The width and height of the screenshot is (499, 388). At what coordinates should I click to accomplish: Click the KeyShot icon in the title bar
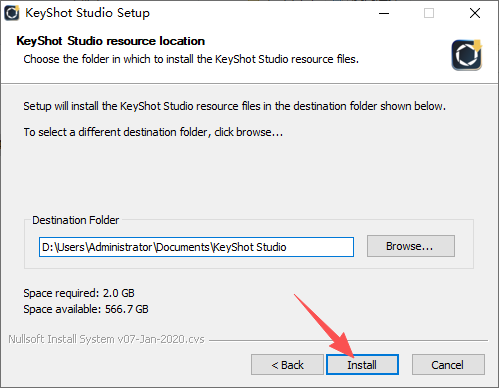coord(12,13)
